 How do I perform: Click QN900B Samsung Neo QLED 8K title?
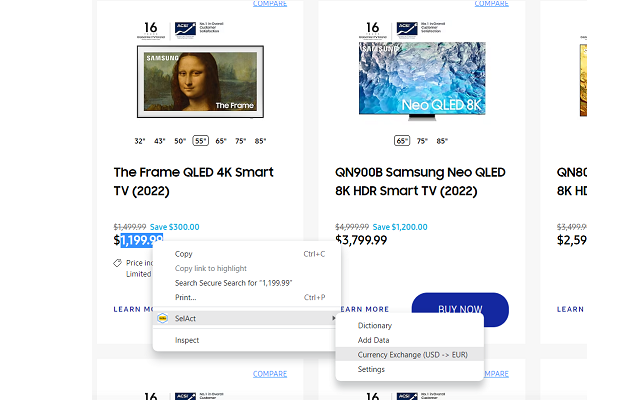click(420, 181)
